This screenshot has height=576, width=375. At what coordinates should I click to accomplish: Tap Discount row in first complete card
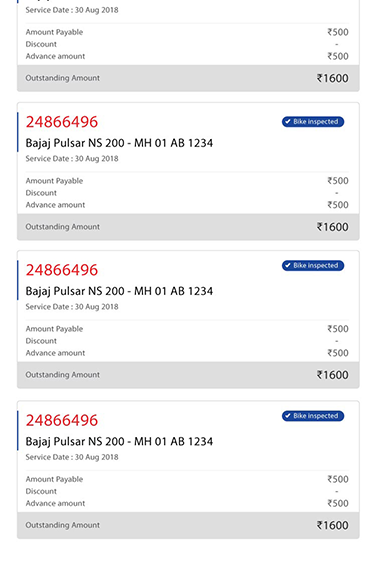pyautogui.click(x=187, y=193)
